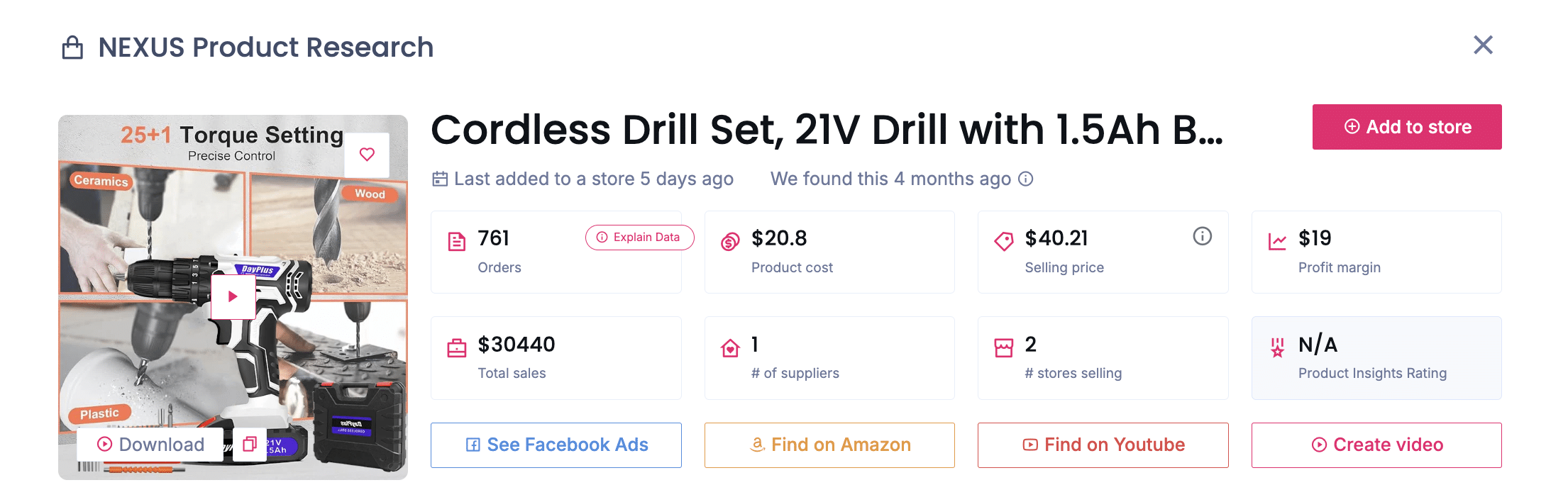The image size is (1568, 485).
Task: Click the orders document icon
Action: coord(456,240)
